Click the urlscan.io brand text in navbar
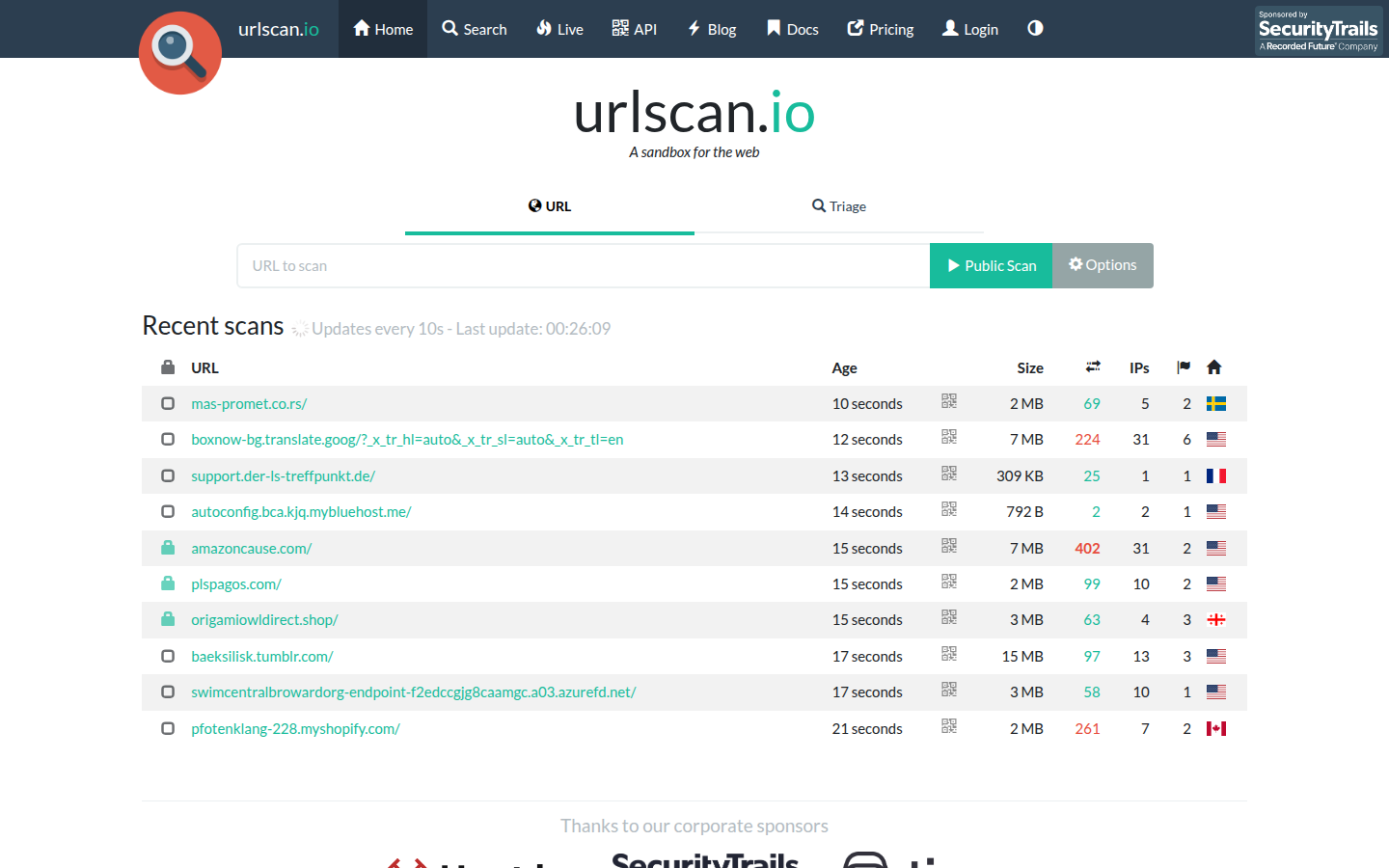Screen dimensions: 1389x868 click(x=279, y=29)
